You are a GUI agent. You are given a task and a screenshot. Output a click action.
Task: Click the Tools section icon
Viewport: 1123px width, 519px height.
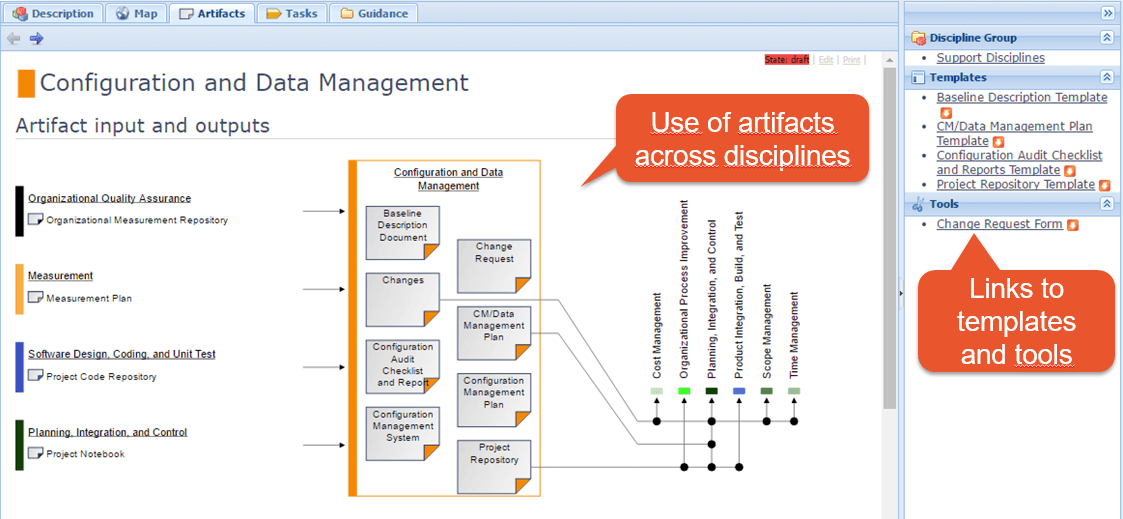pyautogui.click(x=918, y=205)
